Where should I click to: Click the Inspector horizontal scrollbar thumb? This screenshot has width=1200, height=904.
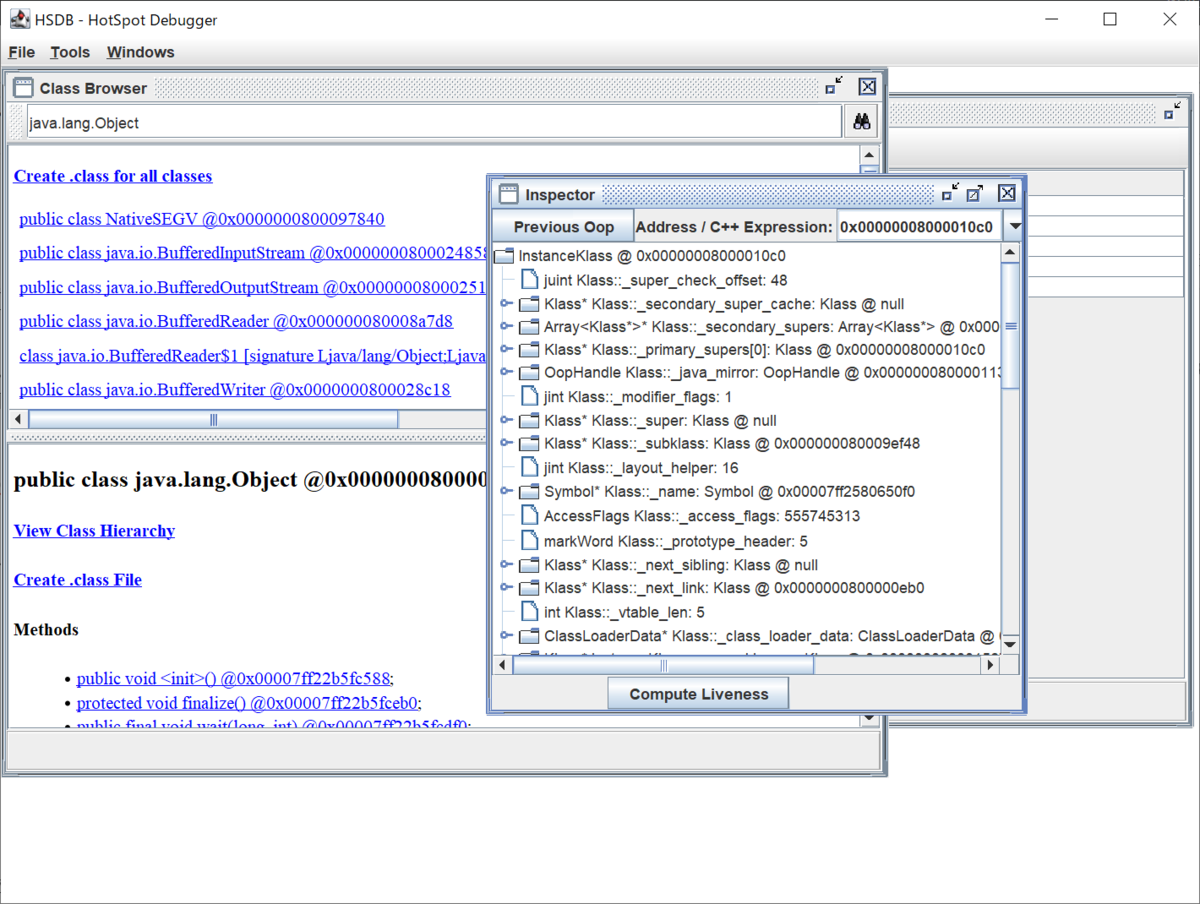coord(663,665)
